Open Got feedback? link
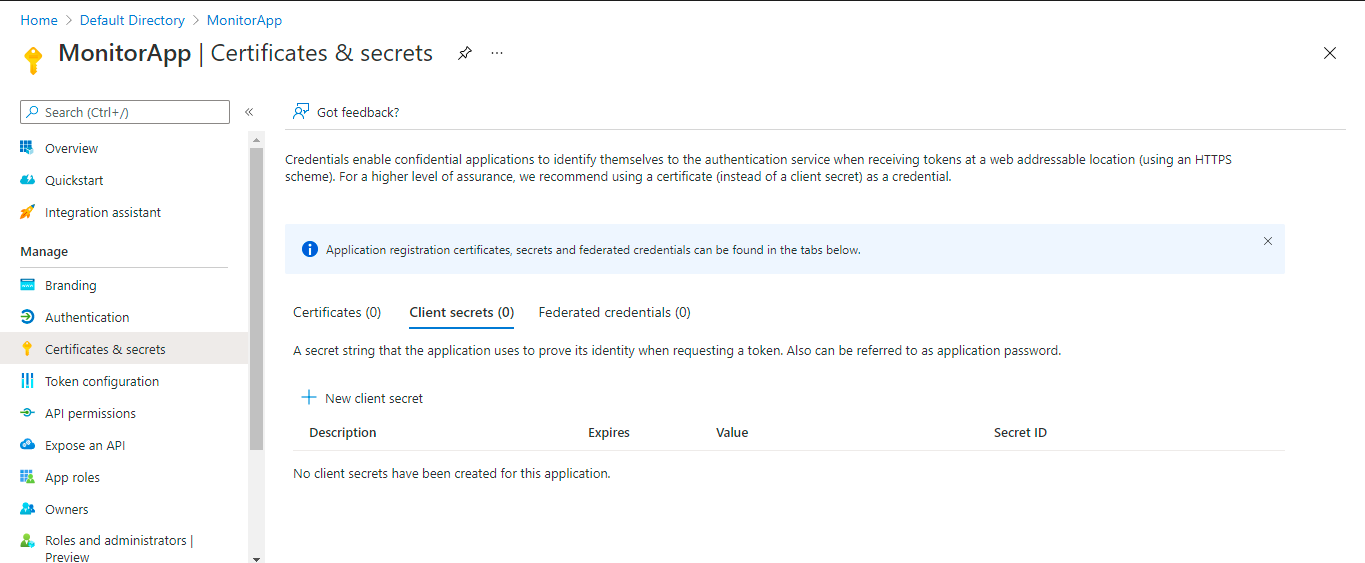The width and height of the screenshot is (1365, 563). point(358,112)
